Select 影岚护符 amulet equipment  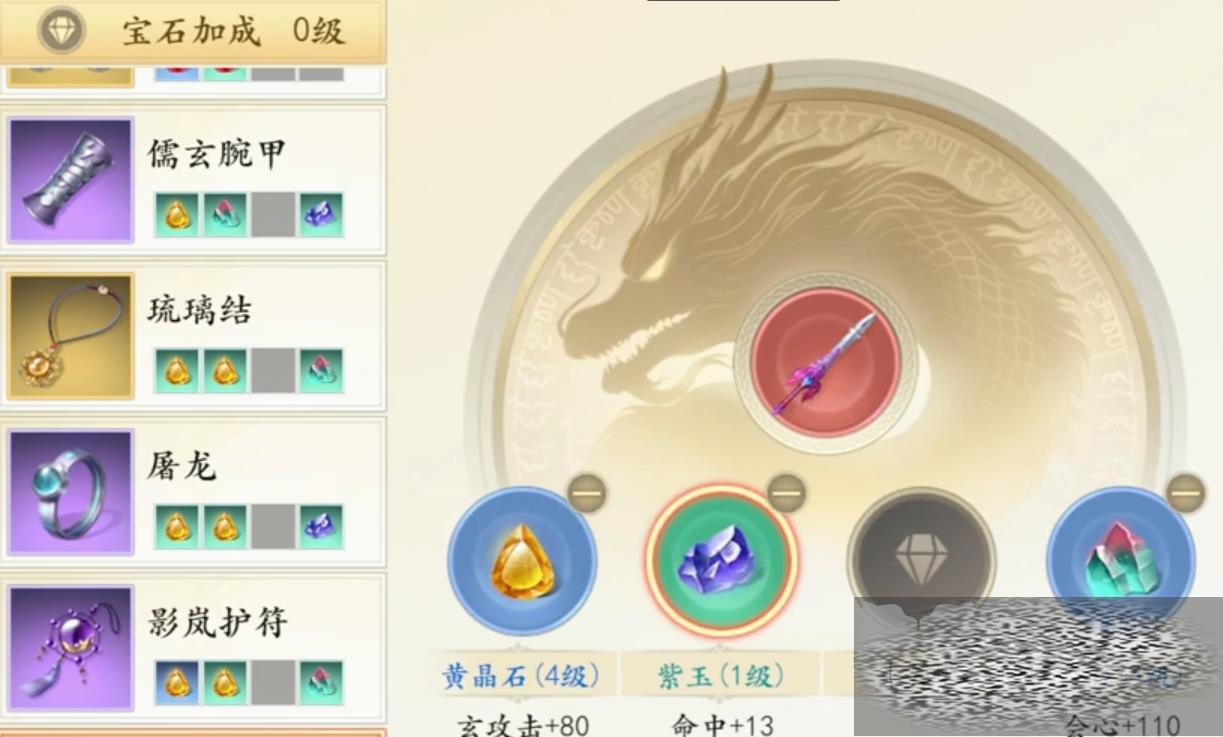pos(194,648)
